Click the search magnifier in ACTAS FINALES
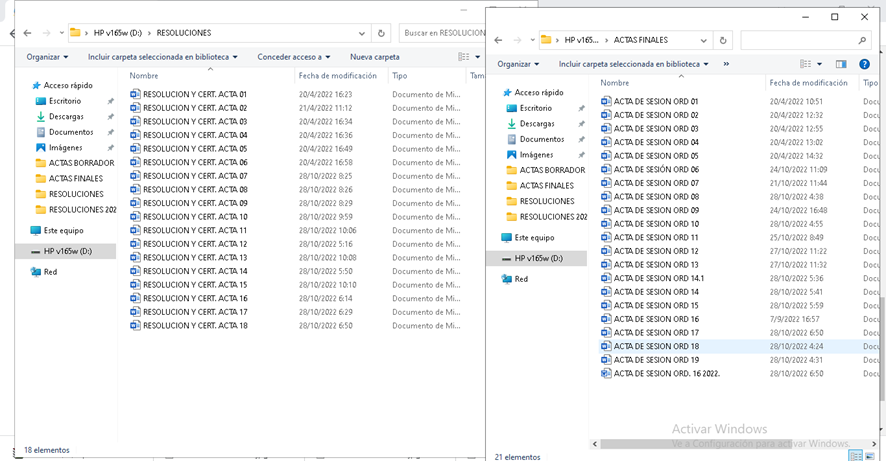The width and height of the screenshot is (886, 461). click(863, 40)
